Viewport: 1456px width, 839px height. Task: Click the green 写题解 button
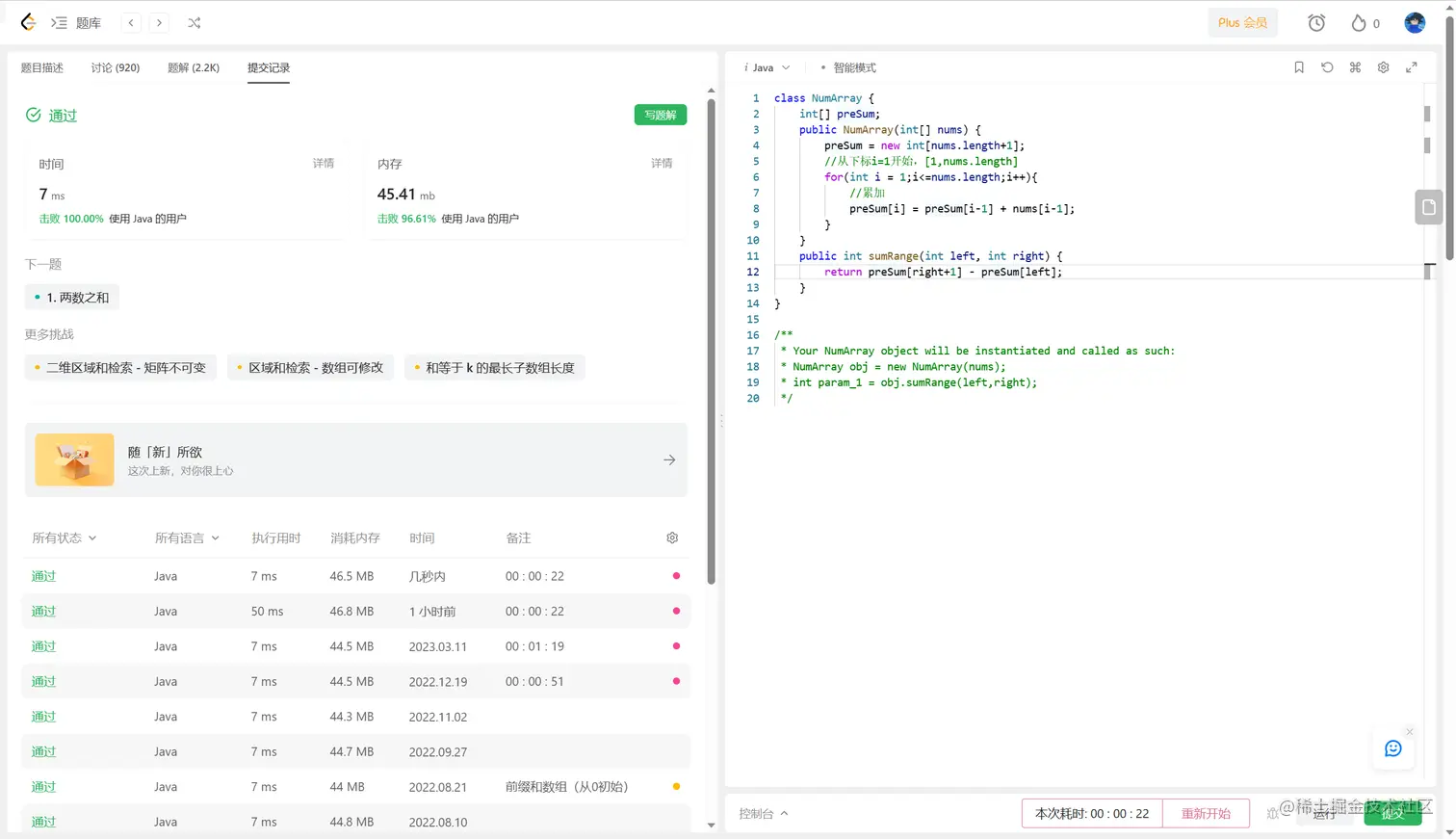(x=661, y=115)
